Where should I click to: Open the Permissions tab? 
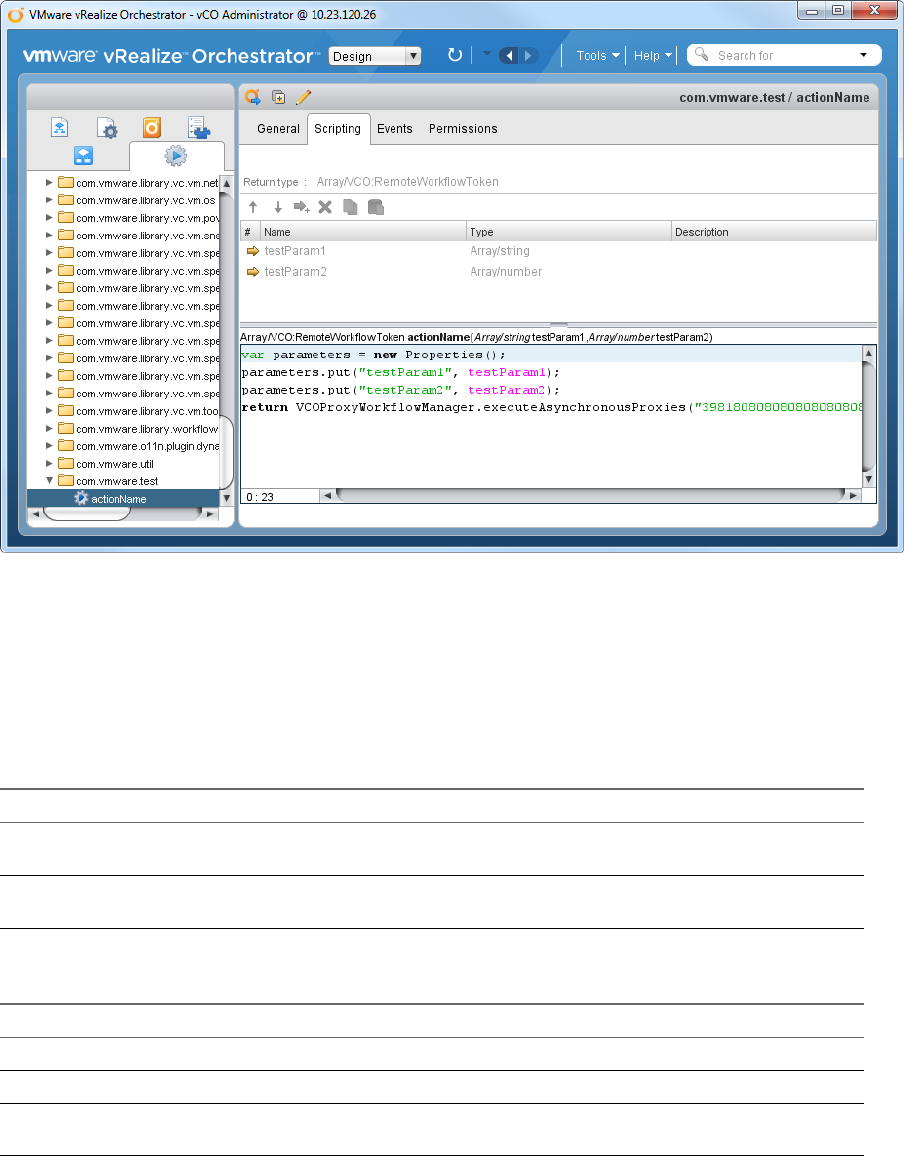pos(463,128)
